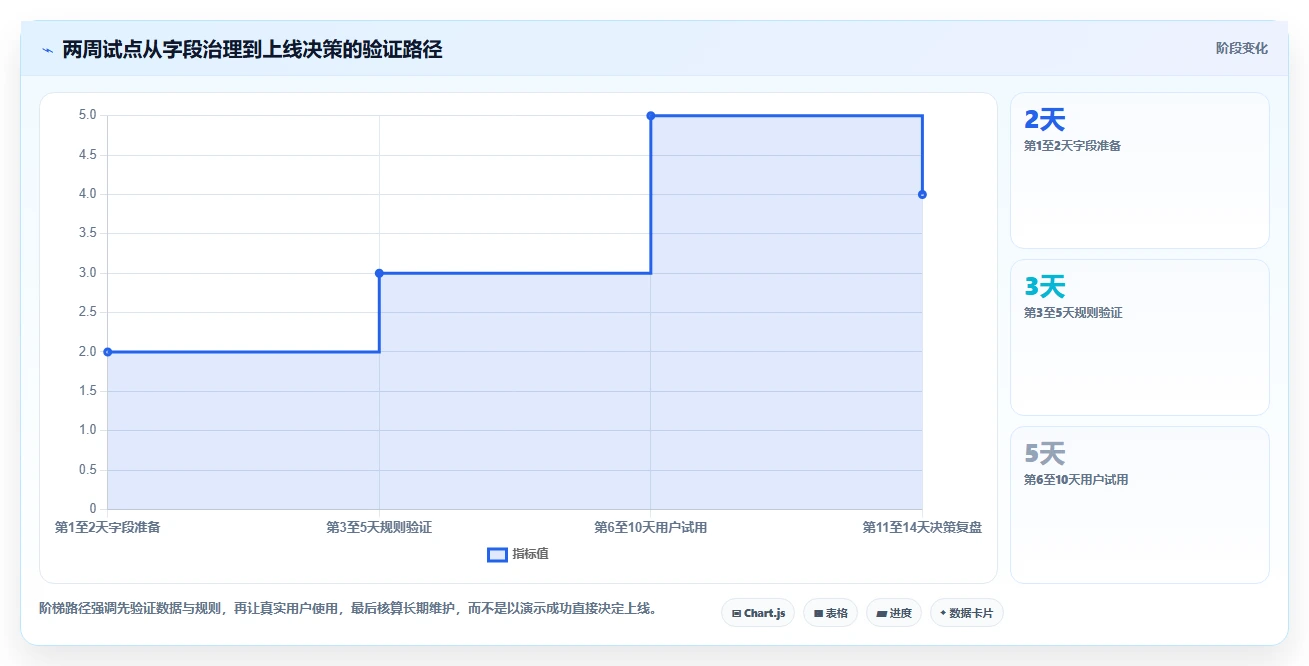Click the data point at value 4.0
The image size is (1309, 666).
click(922, 194)
